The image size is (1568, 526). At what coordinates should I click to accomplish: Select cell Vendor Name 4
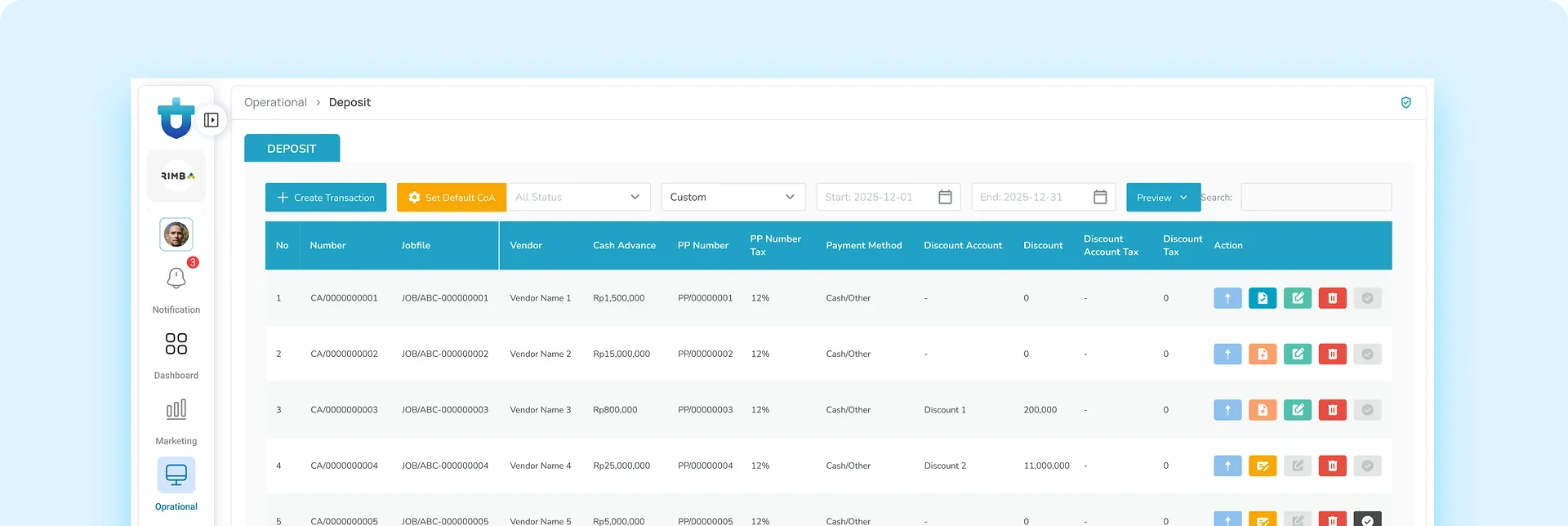coord(541,466)
